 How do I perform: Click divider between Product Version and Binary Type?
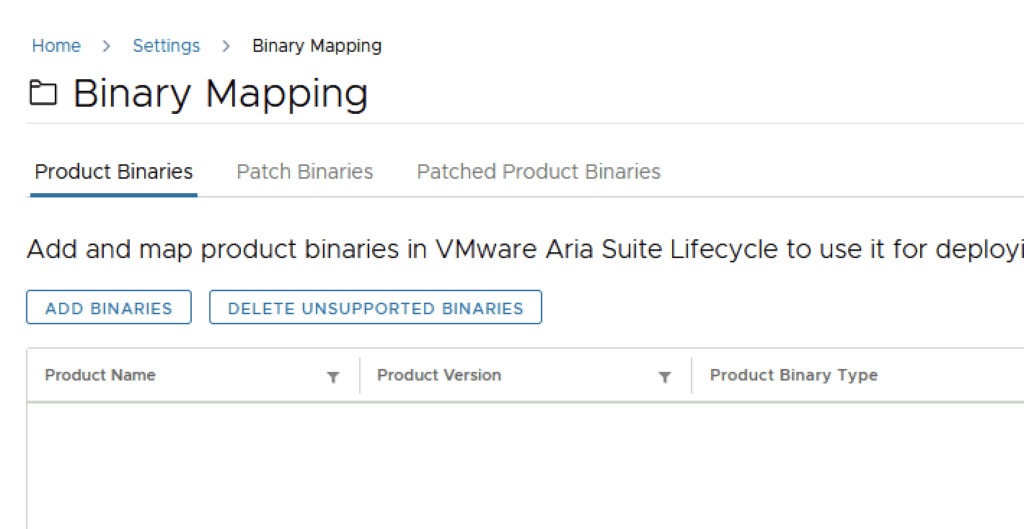691,376
